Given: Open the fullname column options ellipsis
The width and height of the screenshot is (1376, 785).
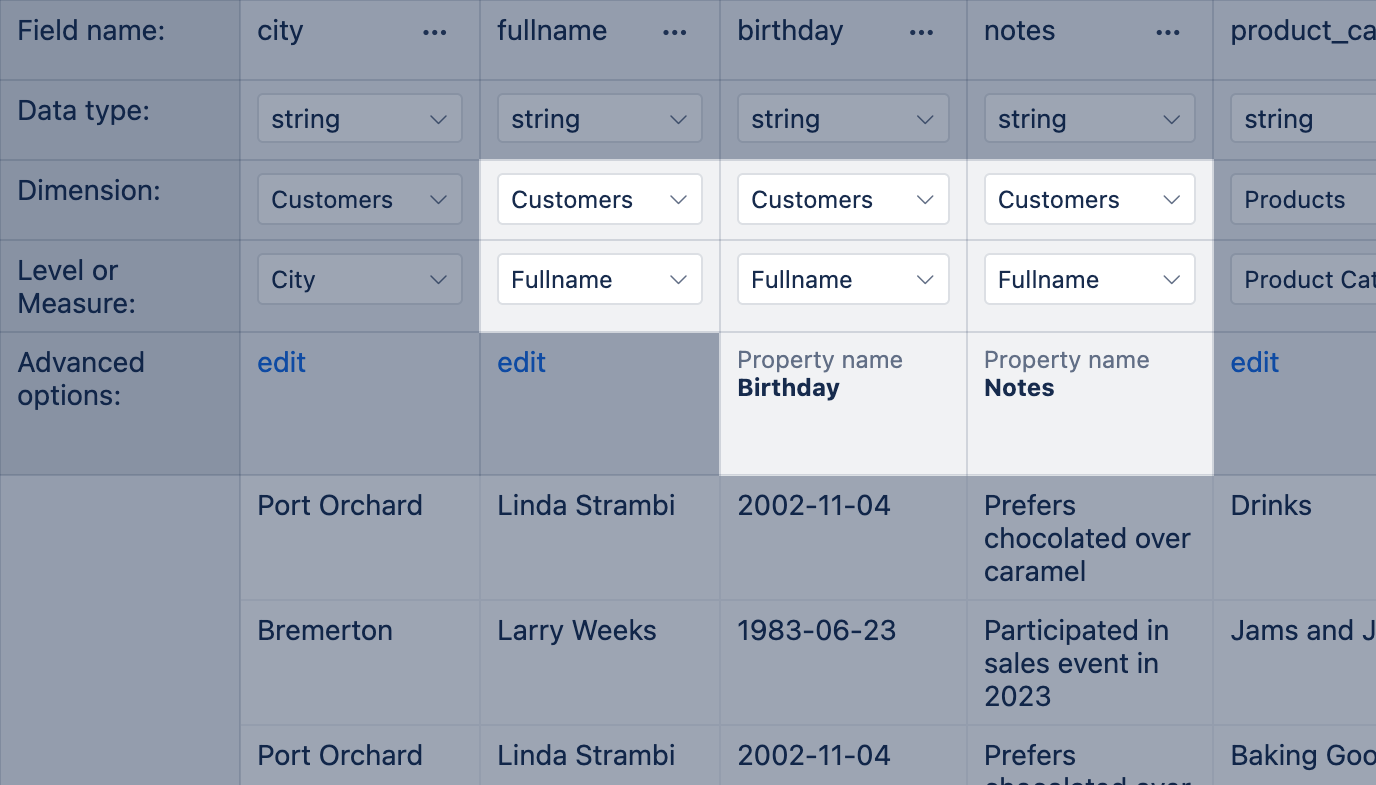Looking at the screenshot, I should [675, 33].
